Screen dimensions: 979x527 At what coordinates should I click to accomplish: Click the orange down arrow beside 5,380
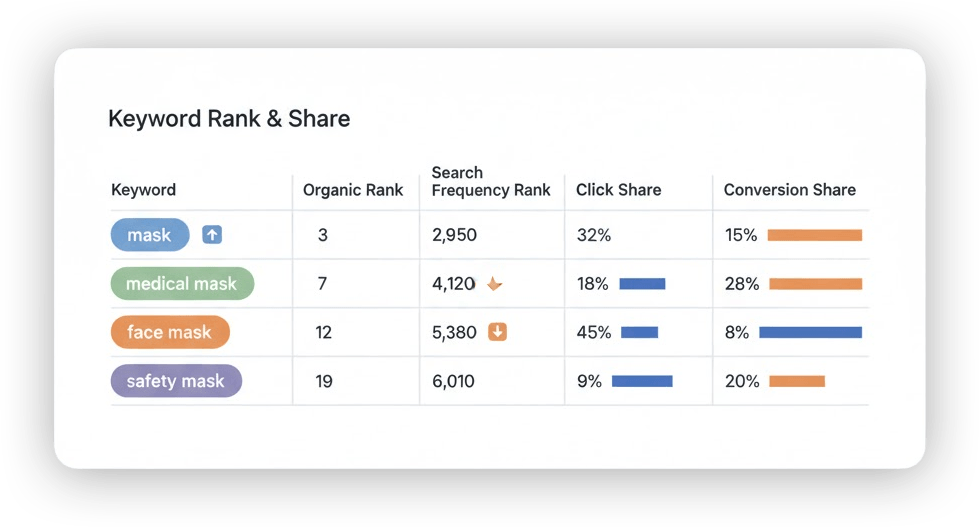497,332
